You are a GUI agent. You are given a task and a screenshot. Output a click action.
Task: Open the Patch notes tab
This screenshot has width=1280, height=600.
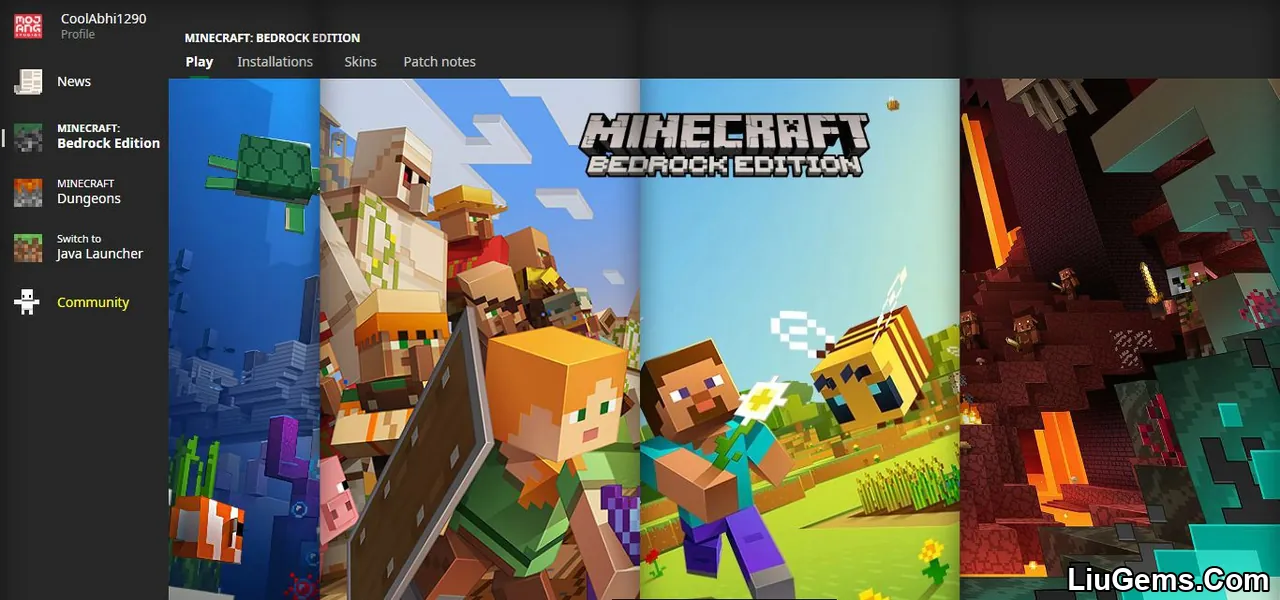click(x=439, y=62)
